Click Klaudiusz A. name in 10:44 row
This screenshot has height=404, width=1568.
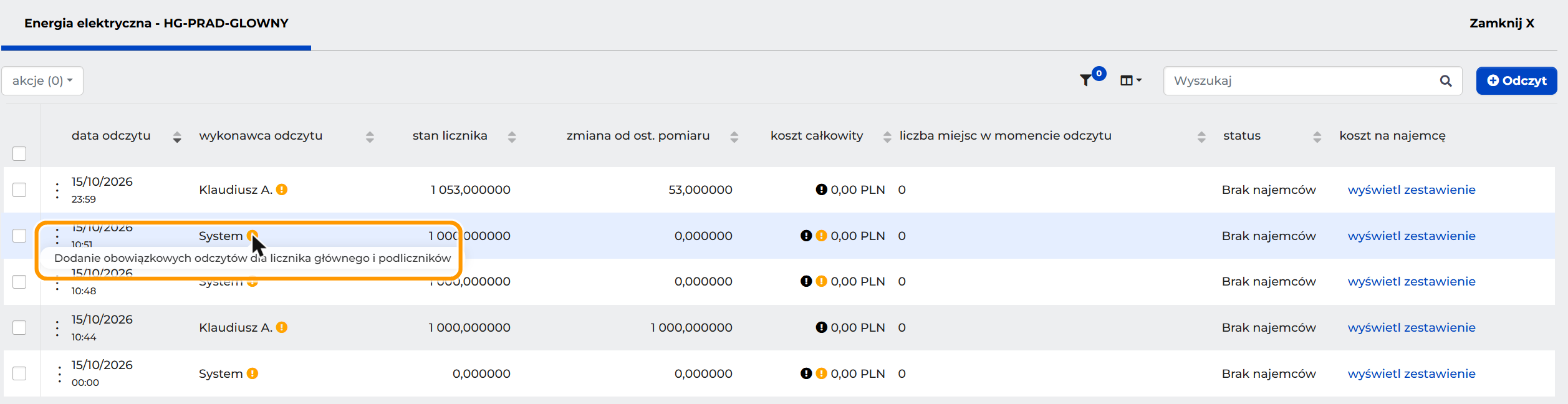coord(236,327)
